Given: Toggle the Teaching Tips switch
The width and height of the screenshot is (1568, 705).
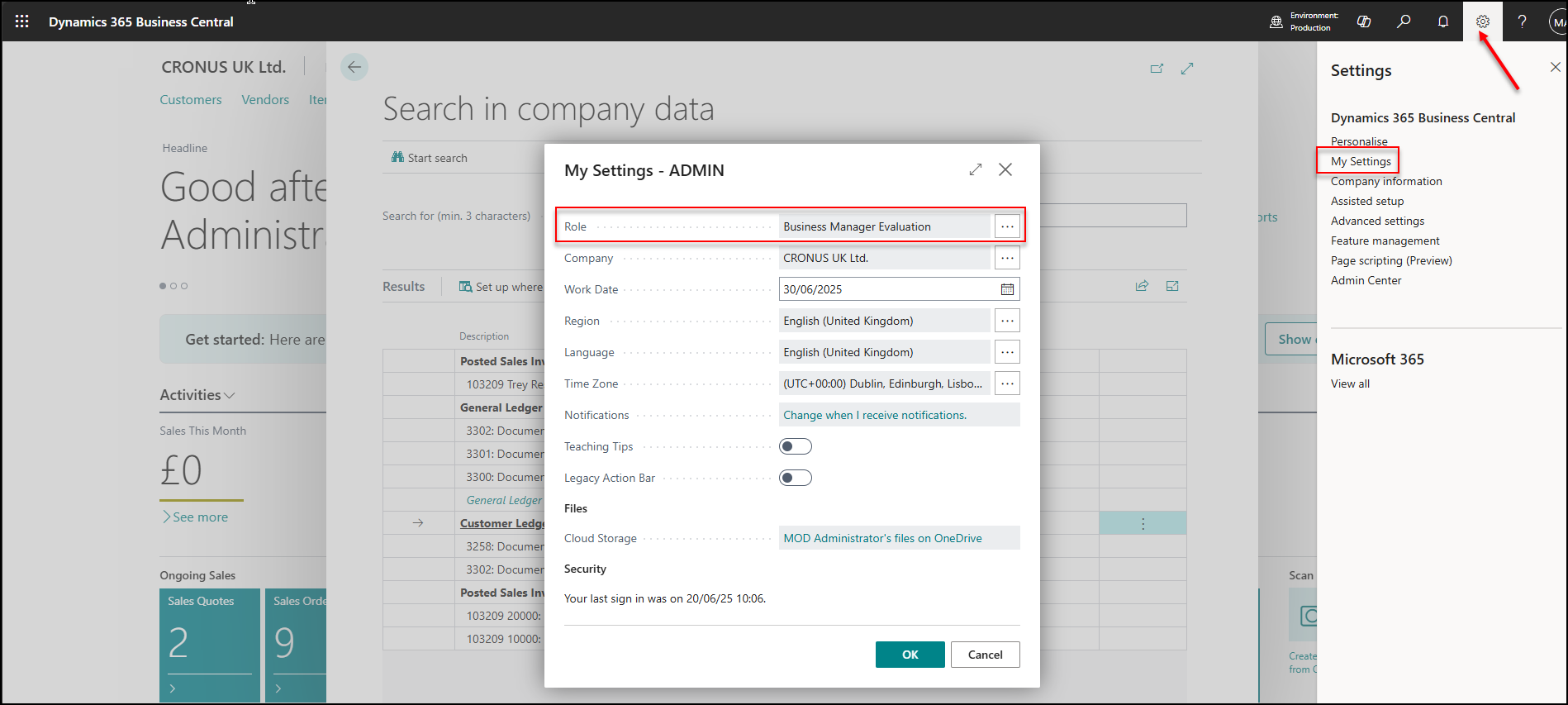Looking at the screenshot, I should pos(796,446).
